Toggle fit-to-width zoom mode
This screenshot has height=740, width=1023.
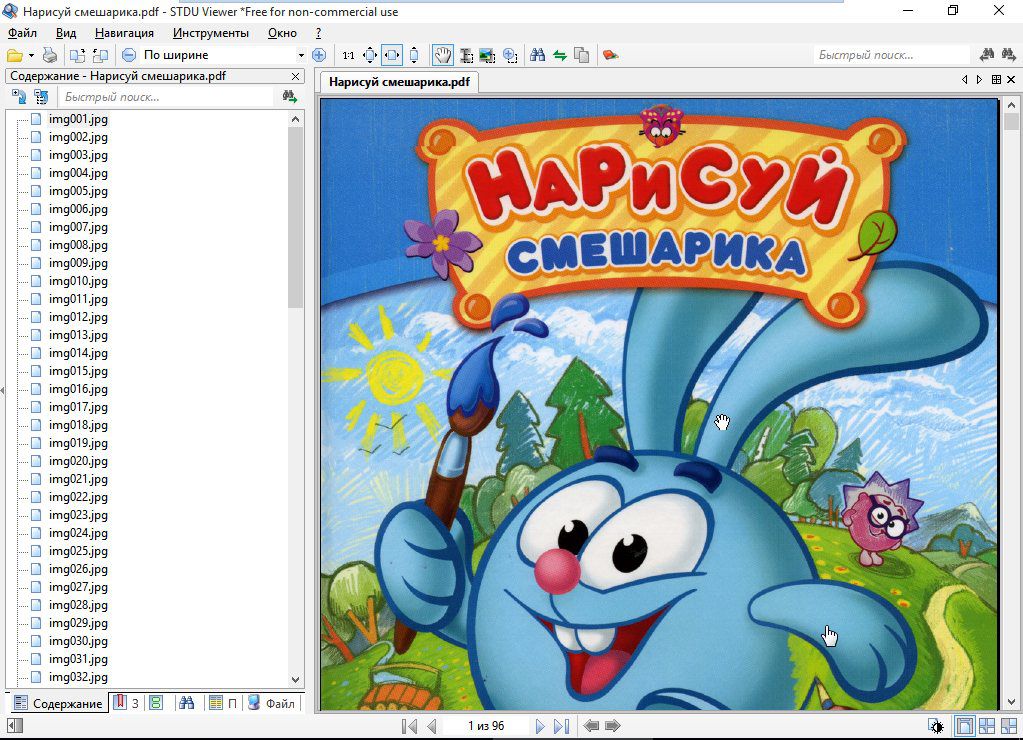[392, 55]
